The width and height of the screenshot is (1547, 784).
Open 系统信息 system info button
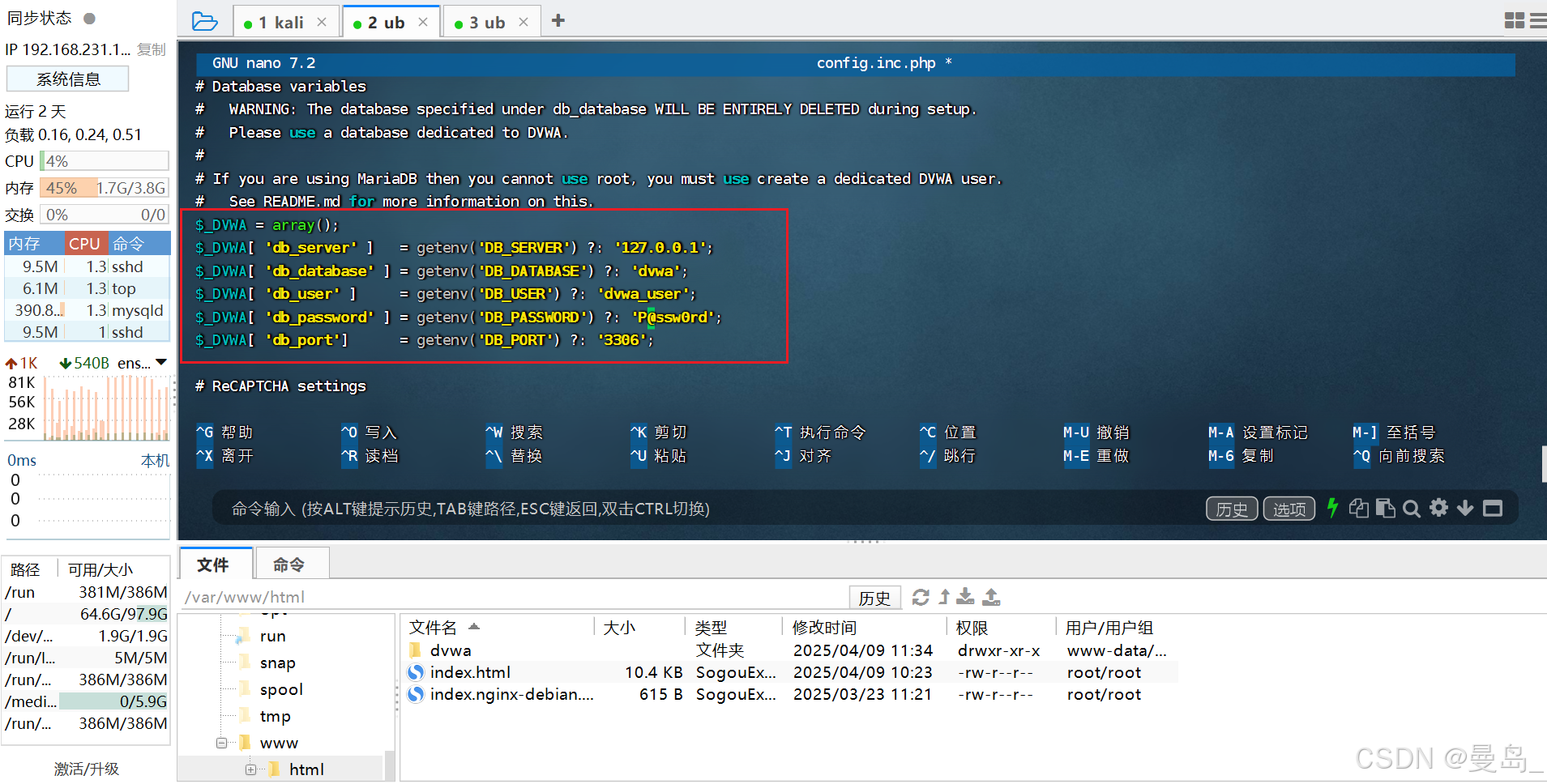[68, 79]
